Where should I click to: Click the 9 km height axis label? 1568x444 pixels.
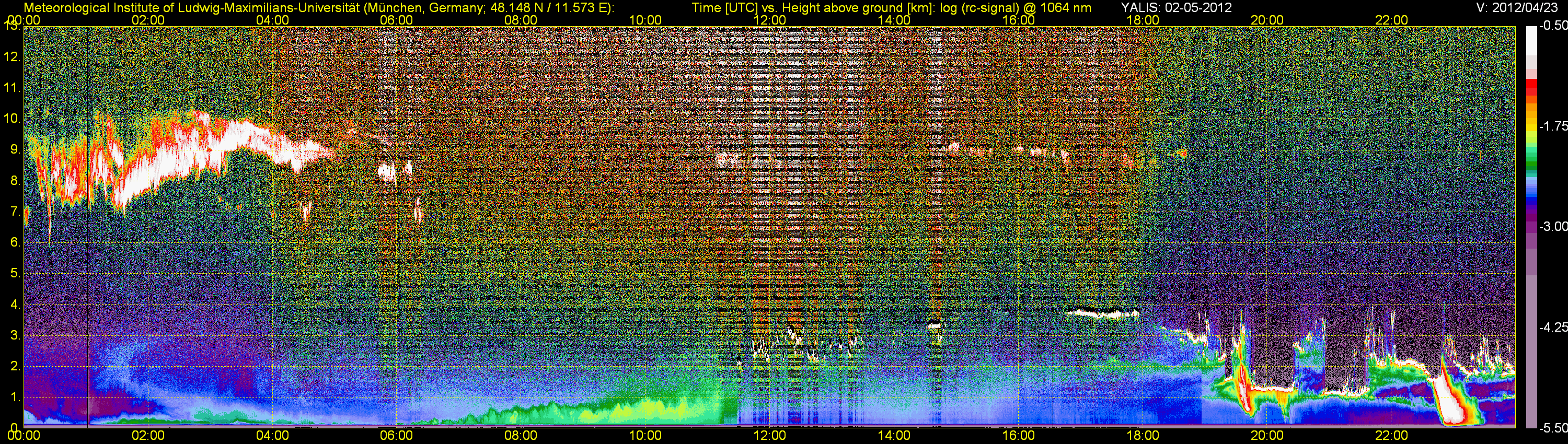[x=15, y=149]
